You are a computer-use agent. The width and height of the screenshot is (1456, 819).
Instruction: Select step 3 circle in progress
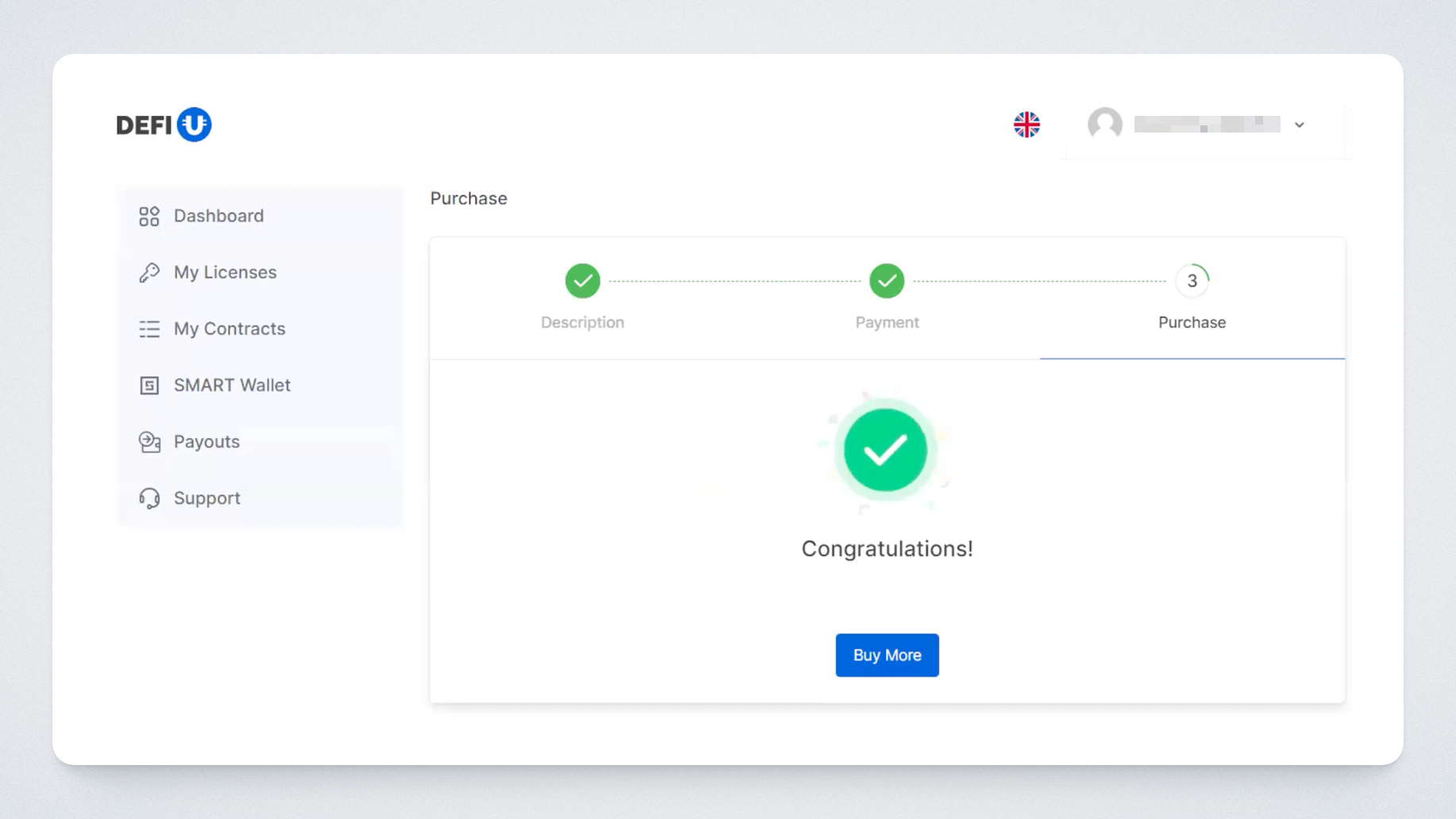point(1192,281)
